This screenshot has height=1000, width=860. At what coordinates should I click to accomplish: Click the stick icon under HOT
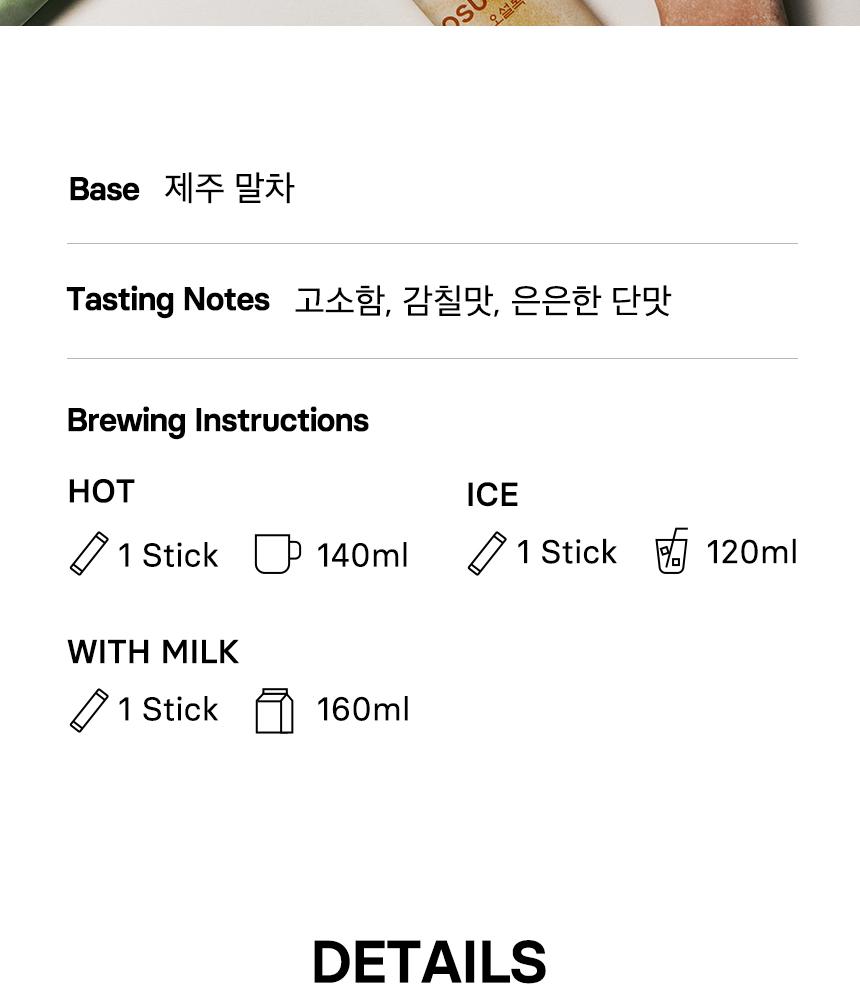pyautogui.click(x=89, y=554)
